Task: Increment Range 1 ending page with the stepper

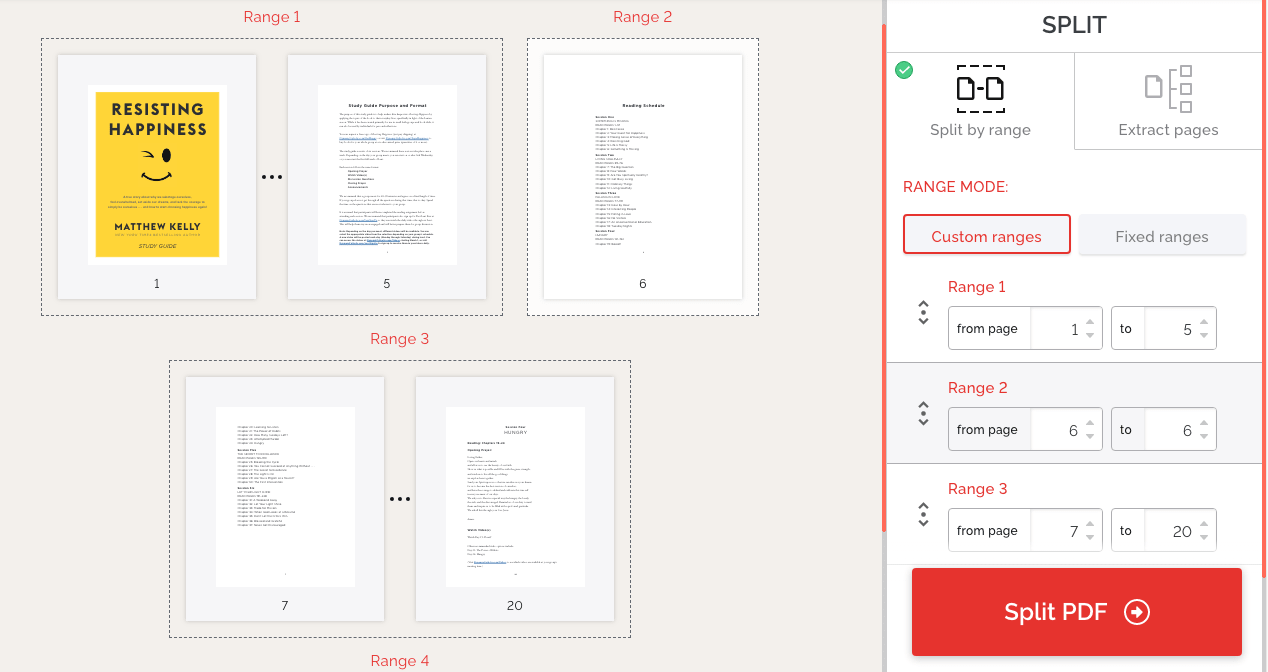Action: 1206,321
